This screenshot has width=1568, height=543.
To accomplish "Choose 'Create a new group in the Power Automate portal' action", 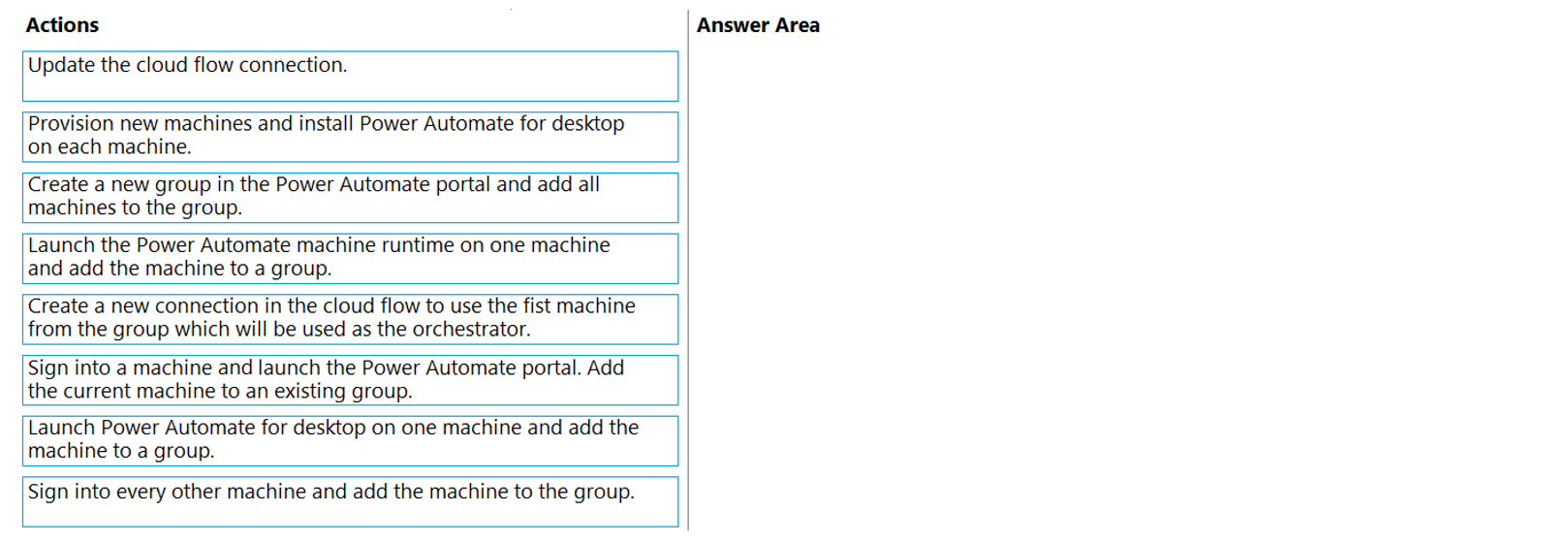I will 350,198.
